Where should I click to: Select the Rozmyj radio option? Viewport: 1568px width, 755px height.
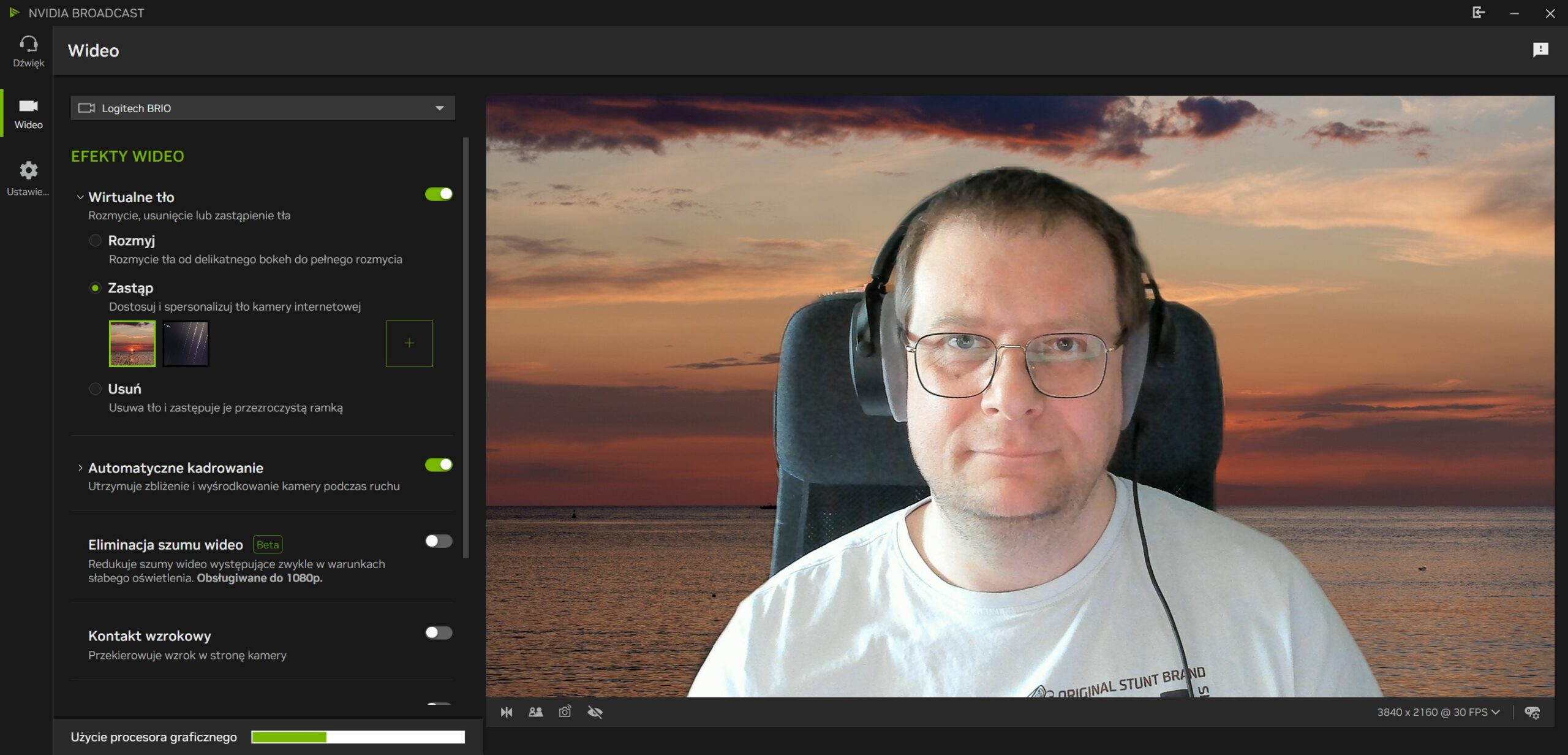point(95,241)
